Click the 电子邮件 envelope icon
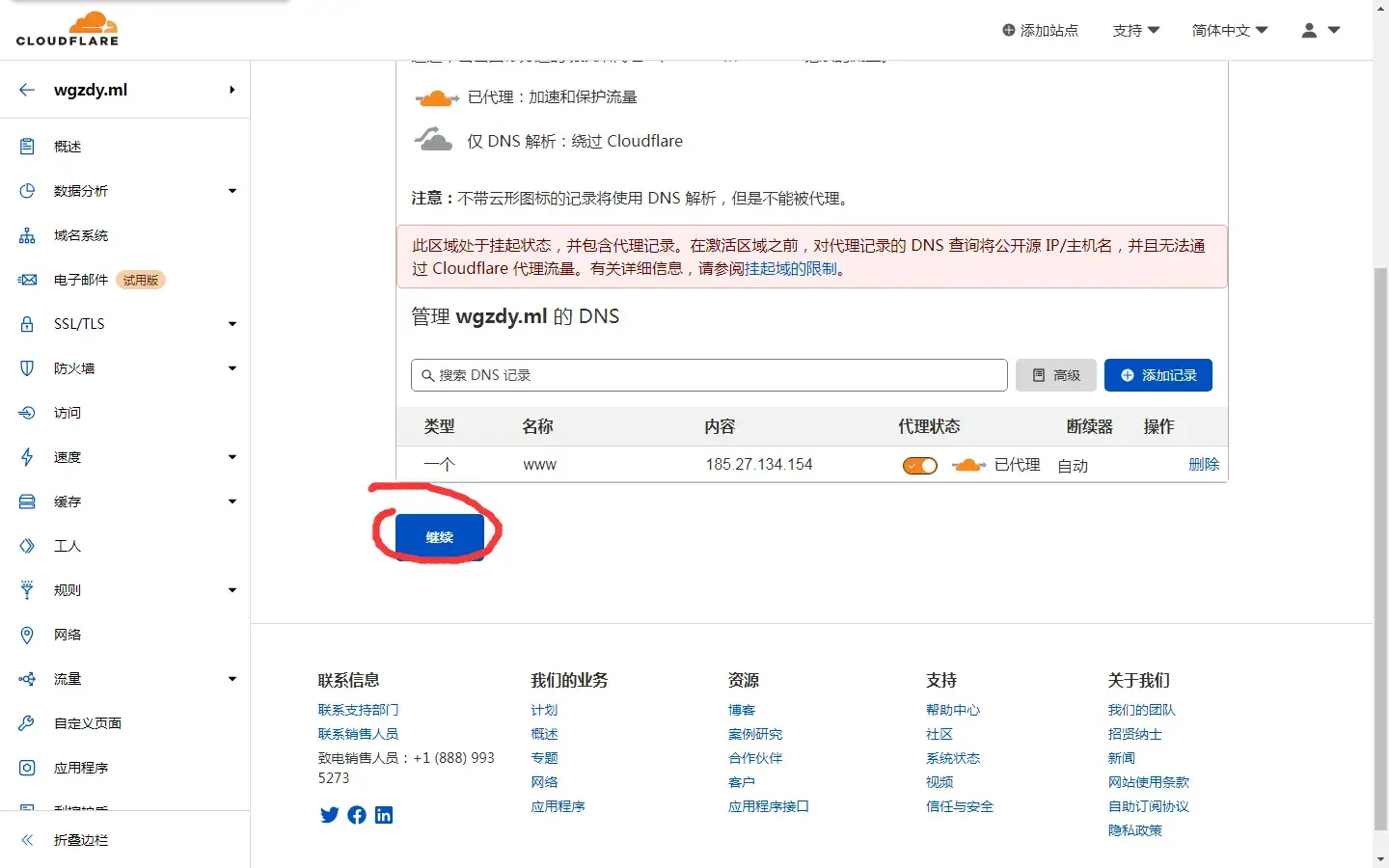 27,280
